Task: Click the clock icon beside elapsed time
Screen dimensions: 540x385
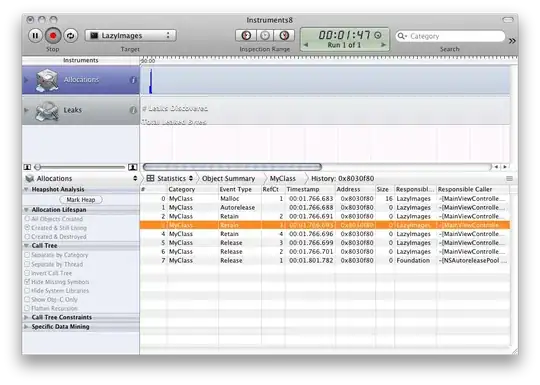Action: click(378, 35)
